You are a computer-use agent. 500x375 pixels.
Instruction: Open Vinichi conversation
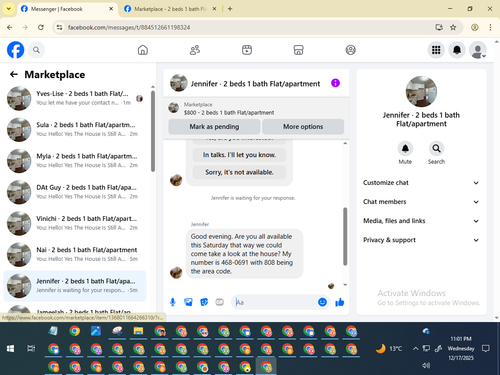(75, 223)
